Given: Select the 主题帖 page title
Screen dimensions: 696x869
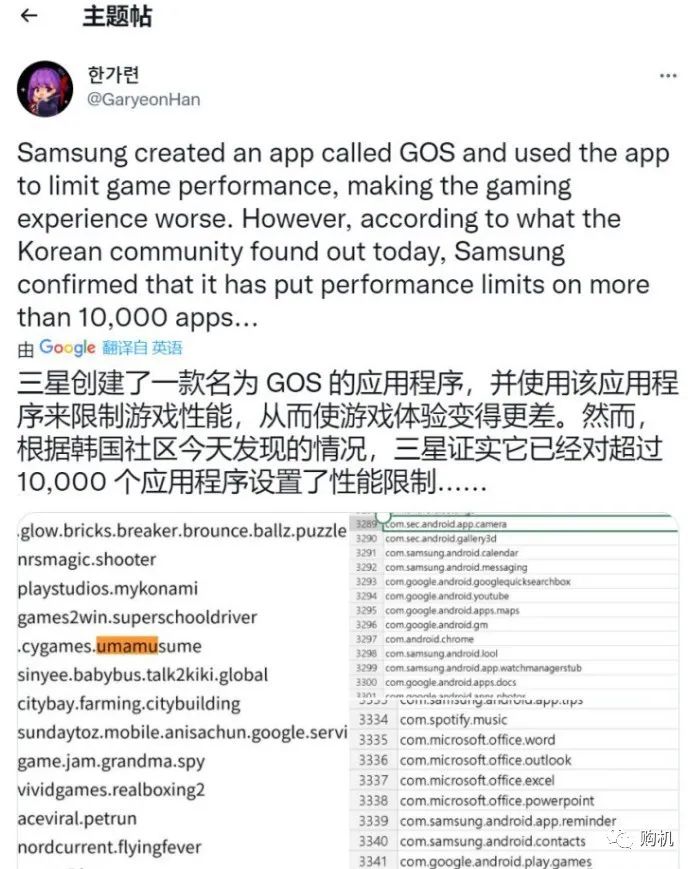Looking at the screenshot, I should [x=117, y=17].
